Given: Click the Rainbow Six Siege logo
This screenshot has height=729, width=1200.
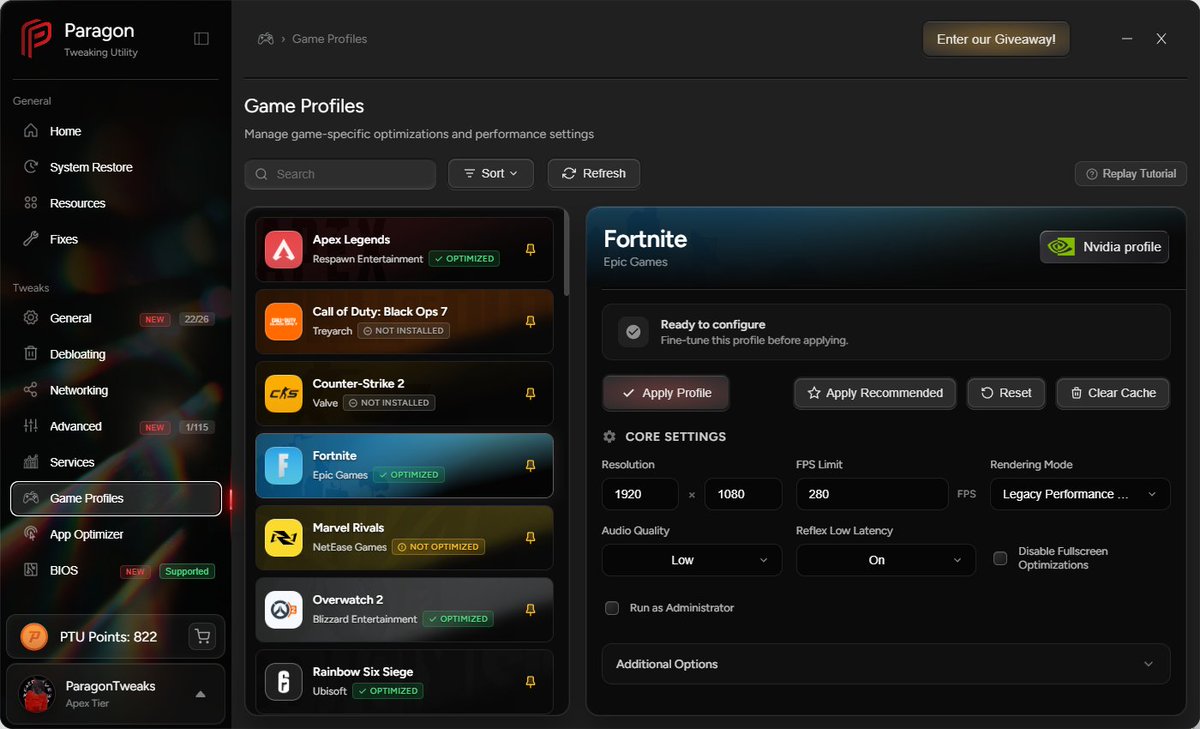Looking at the screenshot, I should point(283,681).
